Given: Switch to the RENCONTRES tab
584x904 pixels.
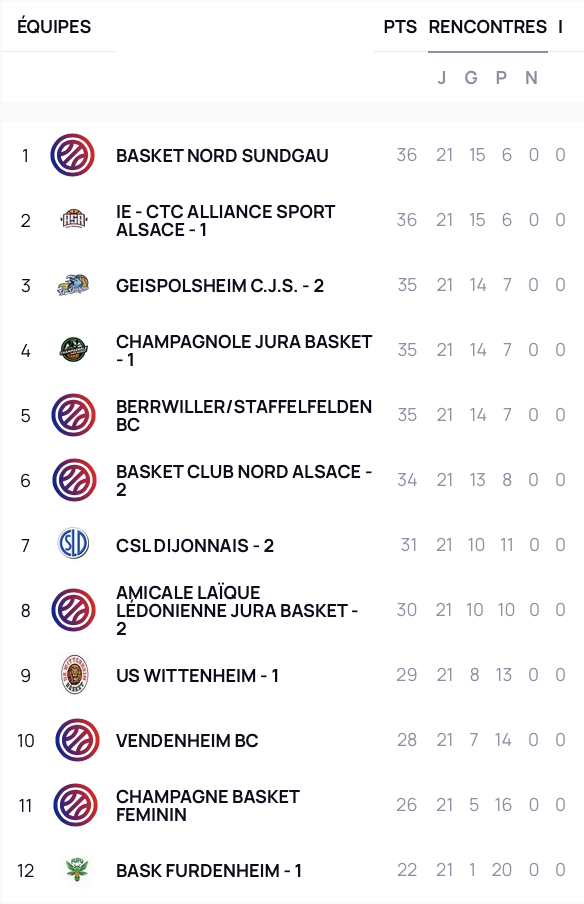Looking at the screenshot, I should [488, 27].
